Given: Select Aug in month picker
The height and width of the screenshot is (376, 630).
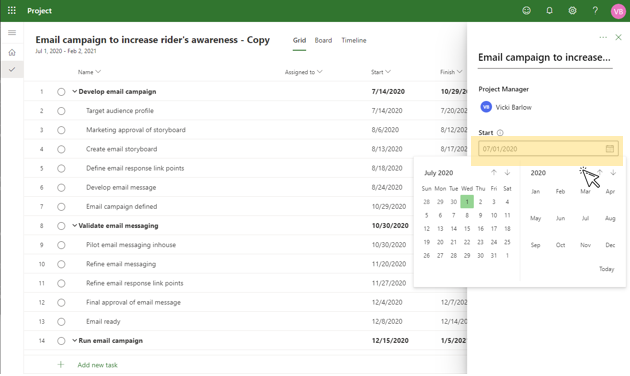Looking at the screenshot, I should [610, 219].
